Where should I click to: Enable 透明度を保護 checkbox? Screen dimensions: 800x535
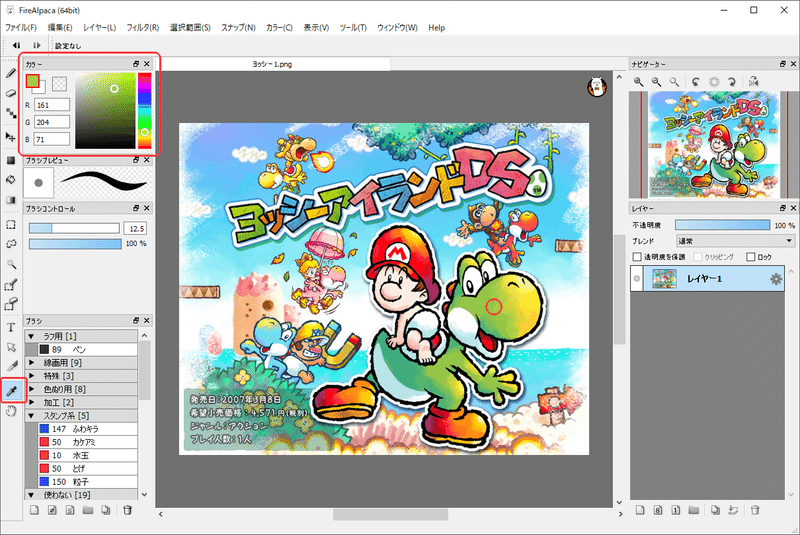click(x=637, y=257)
